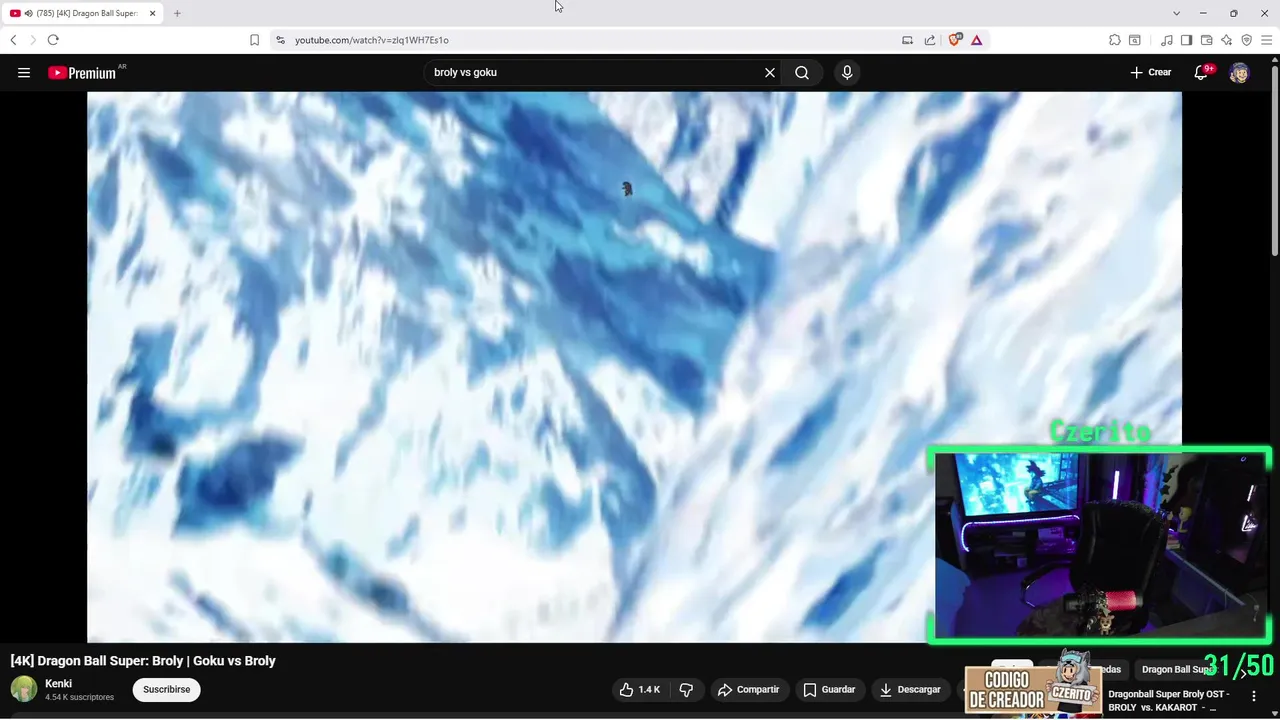The width and height of the screenshot is (1280, 720).
Task: Open options for the Broly OST video
Action: [1254, 696]
